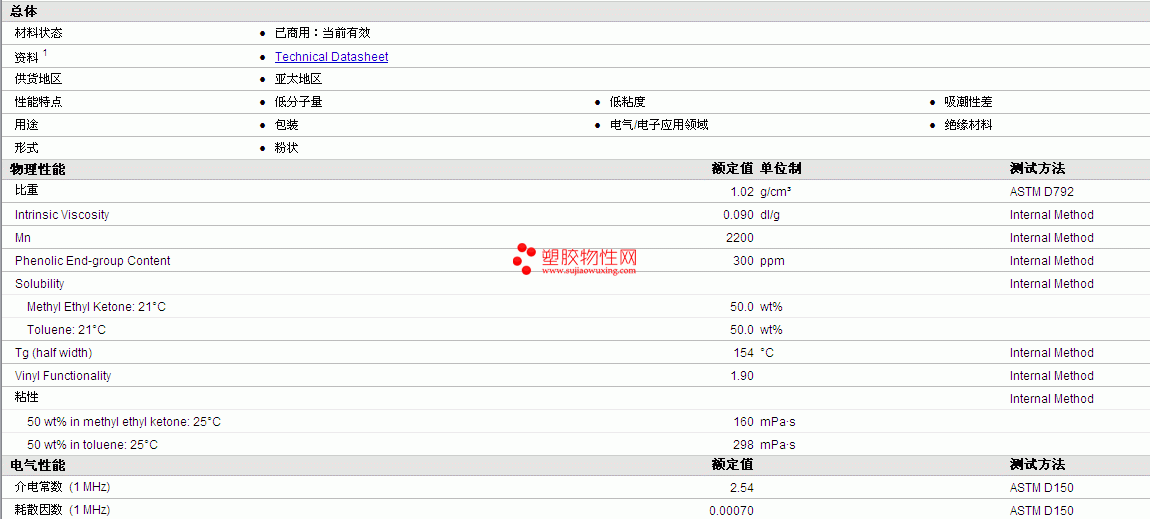This screenshot has width=1150, height=519.
Task: Click the Tg (half width) label
Action: [54, 353]
